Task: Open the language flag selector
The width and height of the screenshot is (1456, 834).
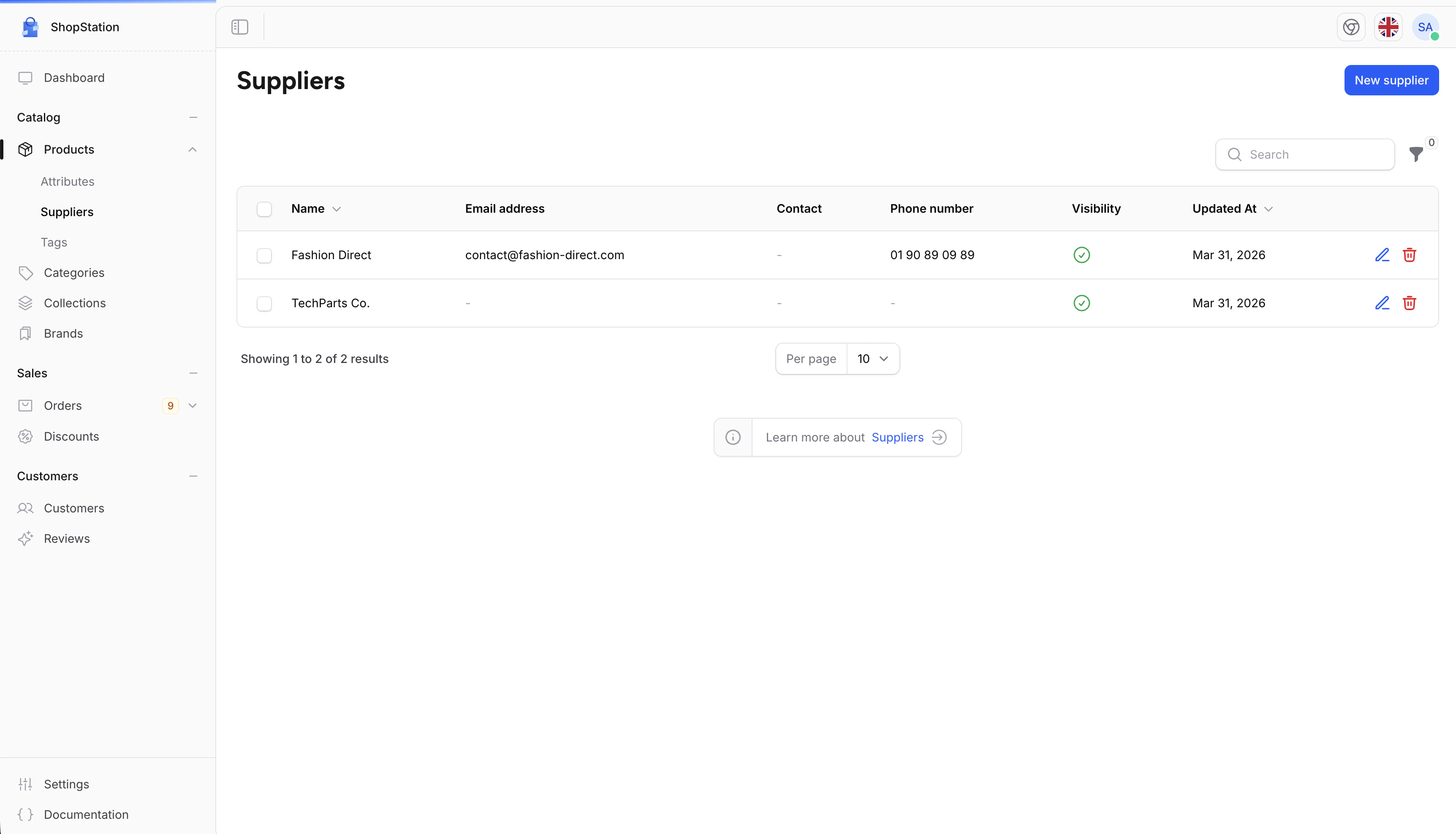Action: pyautogui.click(x=1388, y=27)
